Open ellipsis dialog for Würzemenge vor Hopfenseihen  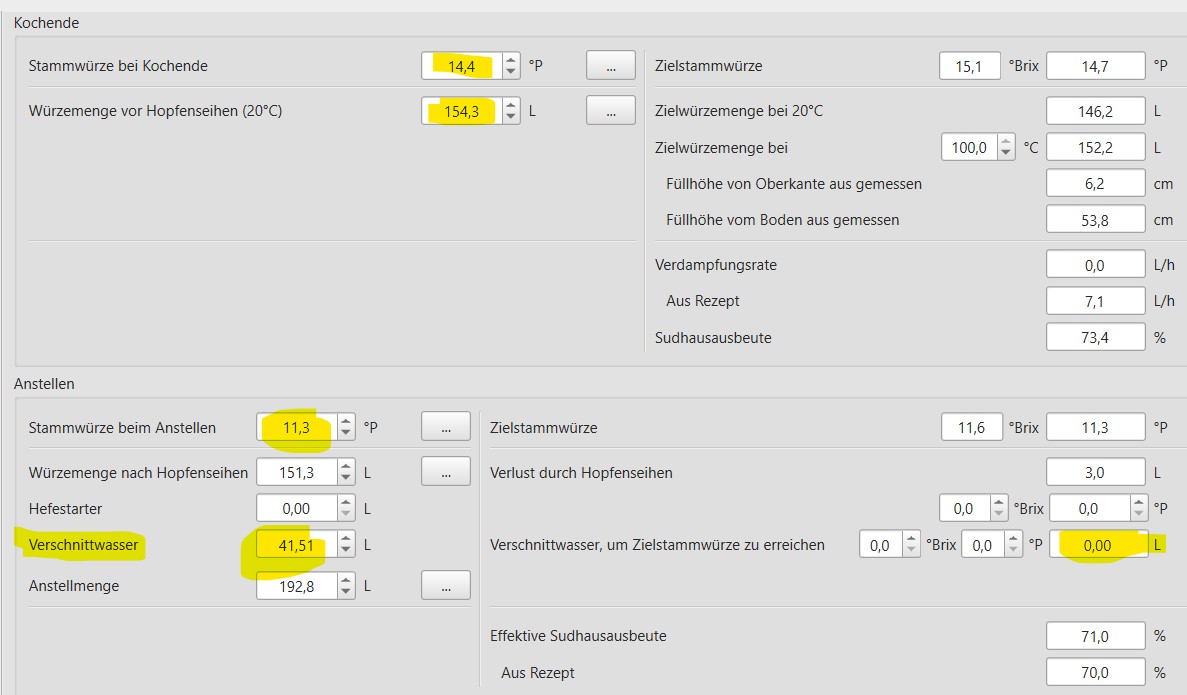pyautogui.click(x=610, y=110)
